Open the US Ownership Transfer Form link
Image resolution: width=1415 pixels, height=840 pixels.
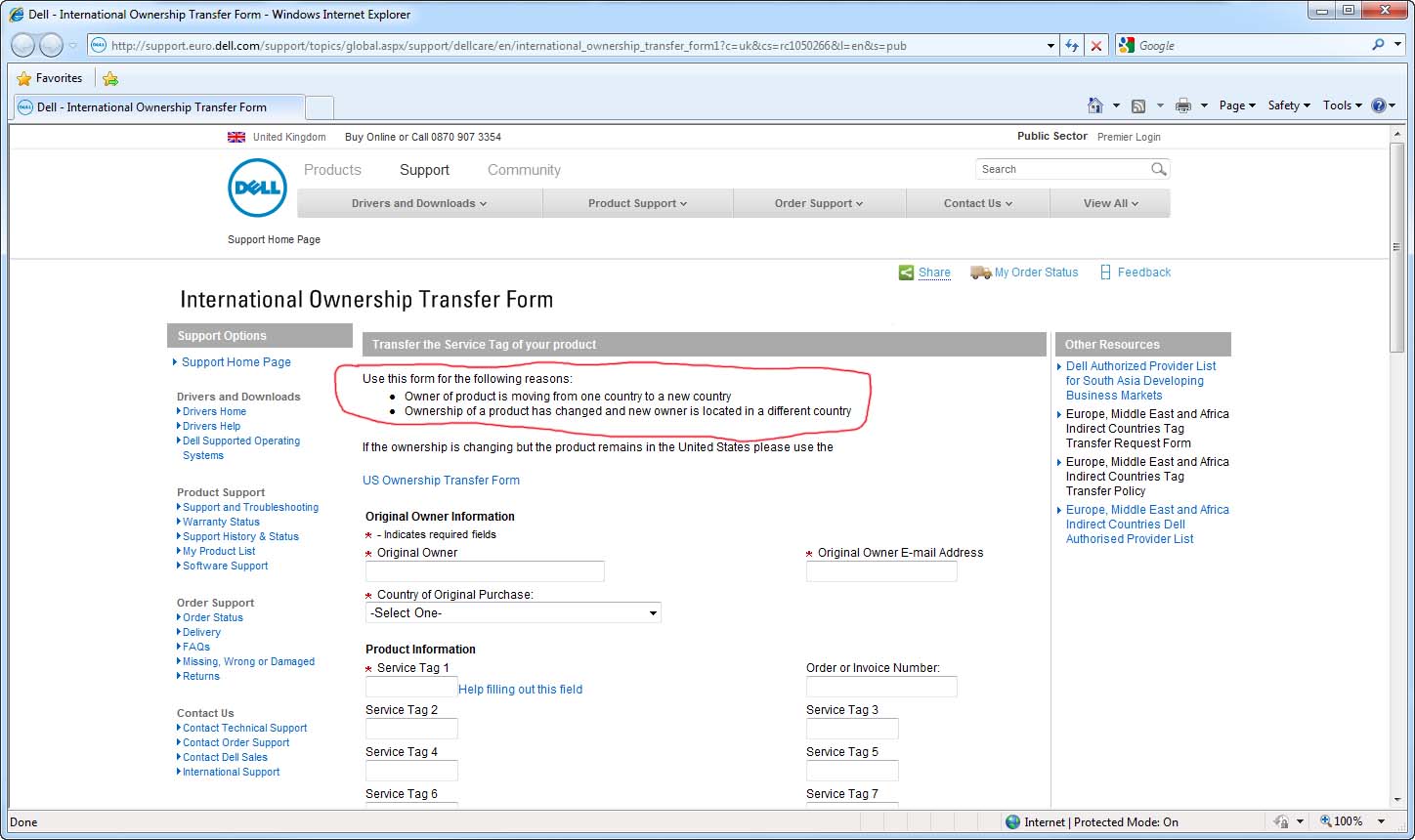(x=441, y=481)
